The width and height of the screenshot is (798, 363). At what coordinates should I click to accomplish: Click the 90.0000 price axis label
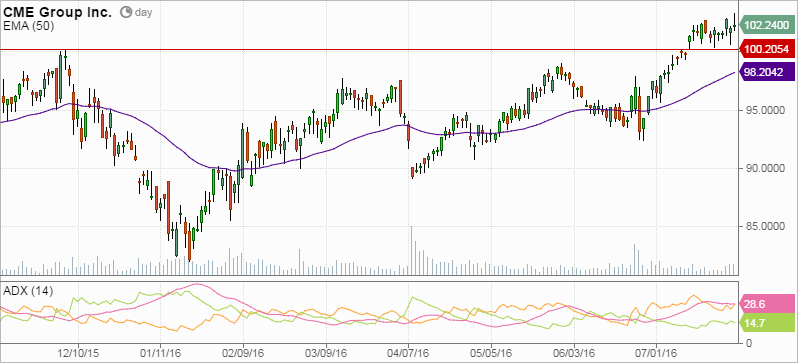tap(766, 168)
